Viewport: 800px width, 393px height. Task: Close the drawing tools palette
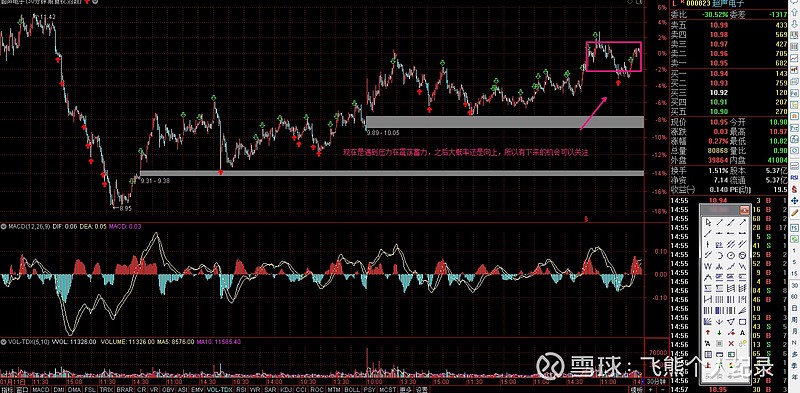(744, 209)
